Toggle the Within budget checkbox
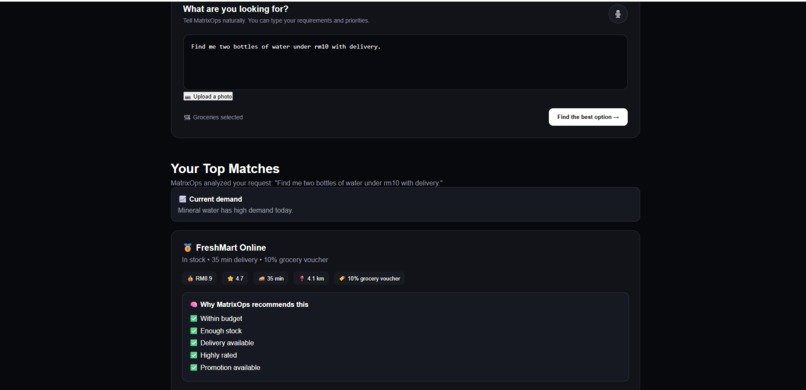Image resolution: width=806 pixels, height=390 pixels. click(194, 319)
